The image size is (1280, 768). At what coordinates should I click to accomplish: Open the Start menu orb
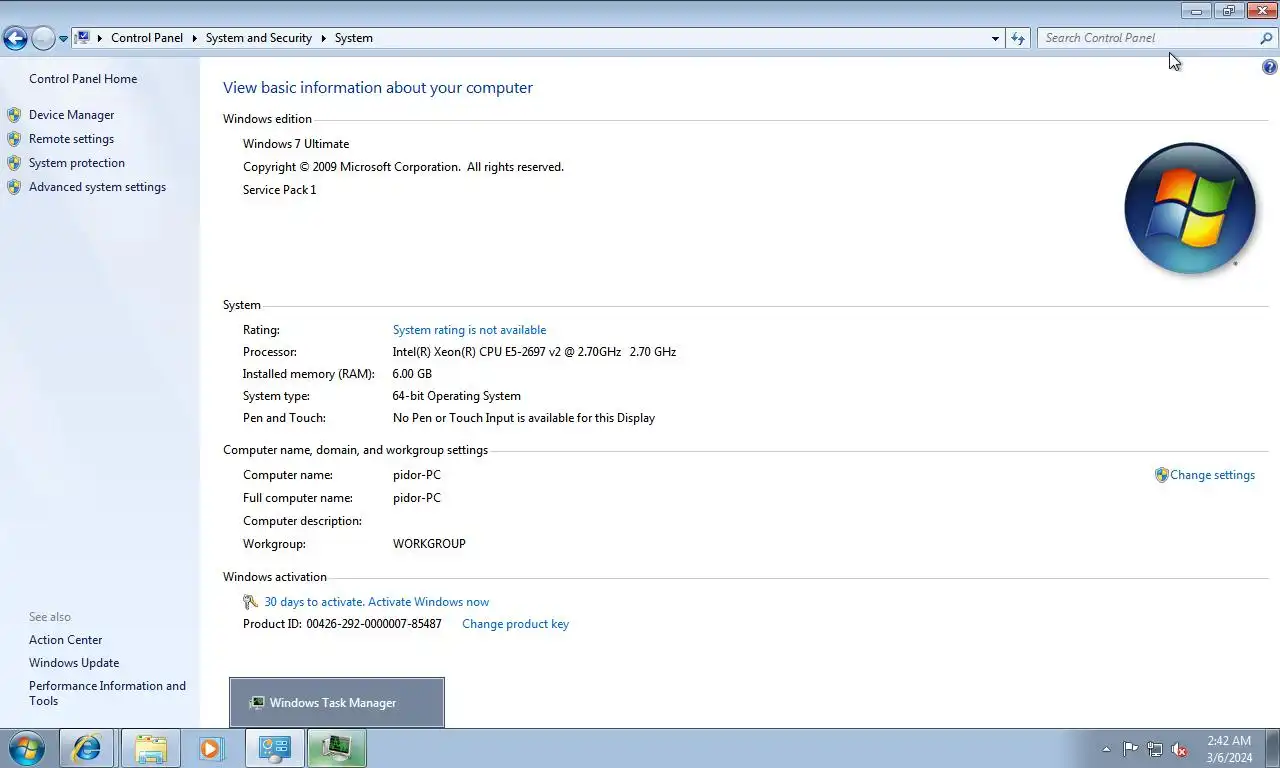[x=26, y=748]
